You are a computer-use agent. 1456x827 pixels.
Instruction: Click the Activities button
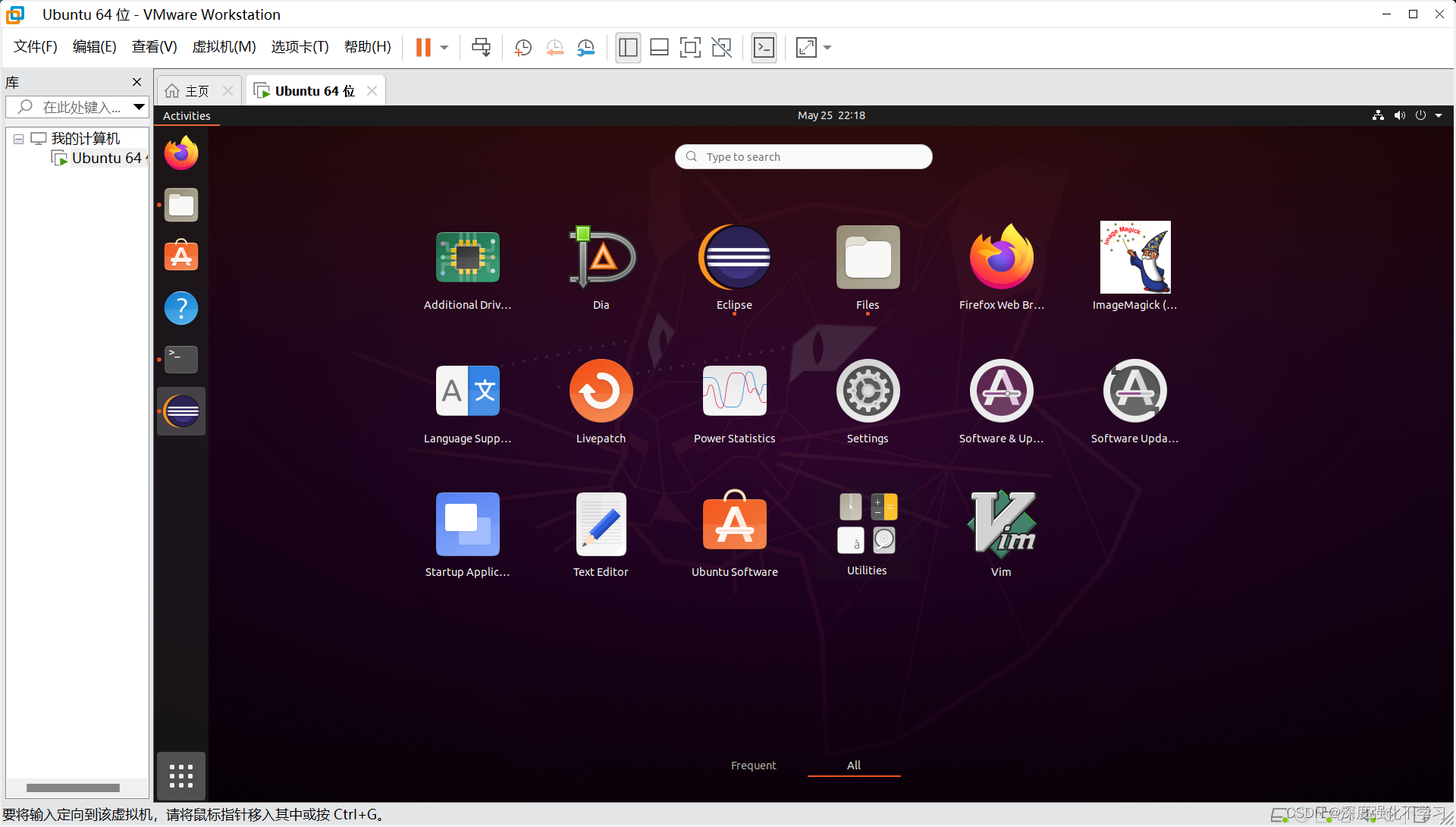[x=187, y=115]
